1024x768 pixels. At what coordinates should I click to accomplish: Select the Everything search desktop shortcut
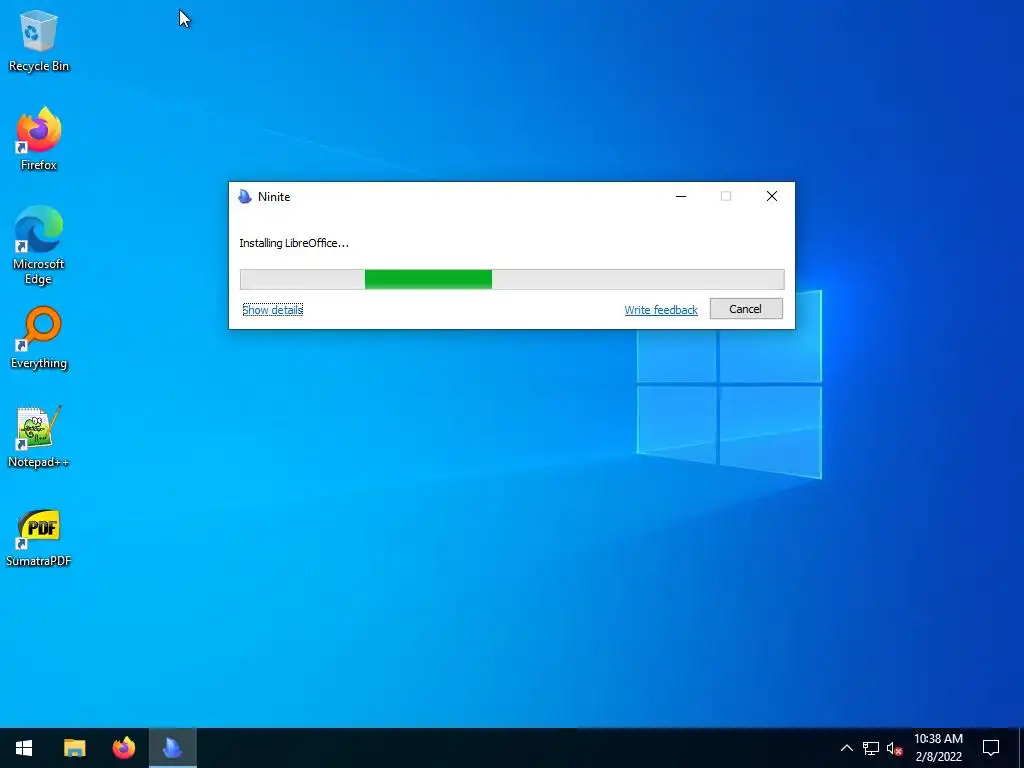click(39, 338)
